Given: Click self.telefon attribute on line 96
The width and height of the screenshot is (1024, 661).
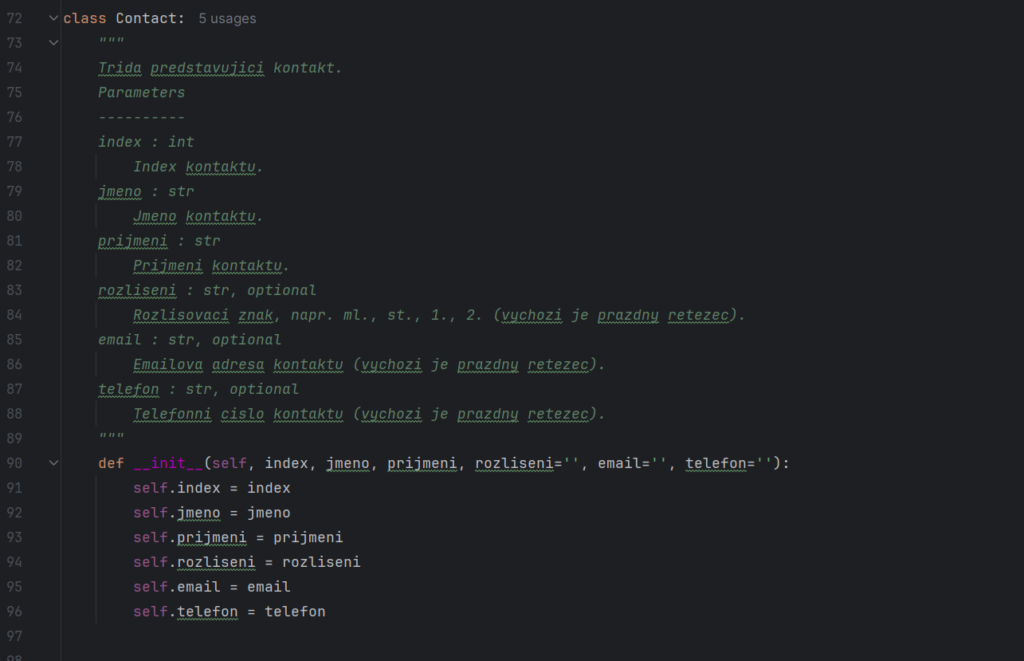Looking at the screenshot, I should coord(185,611).
